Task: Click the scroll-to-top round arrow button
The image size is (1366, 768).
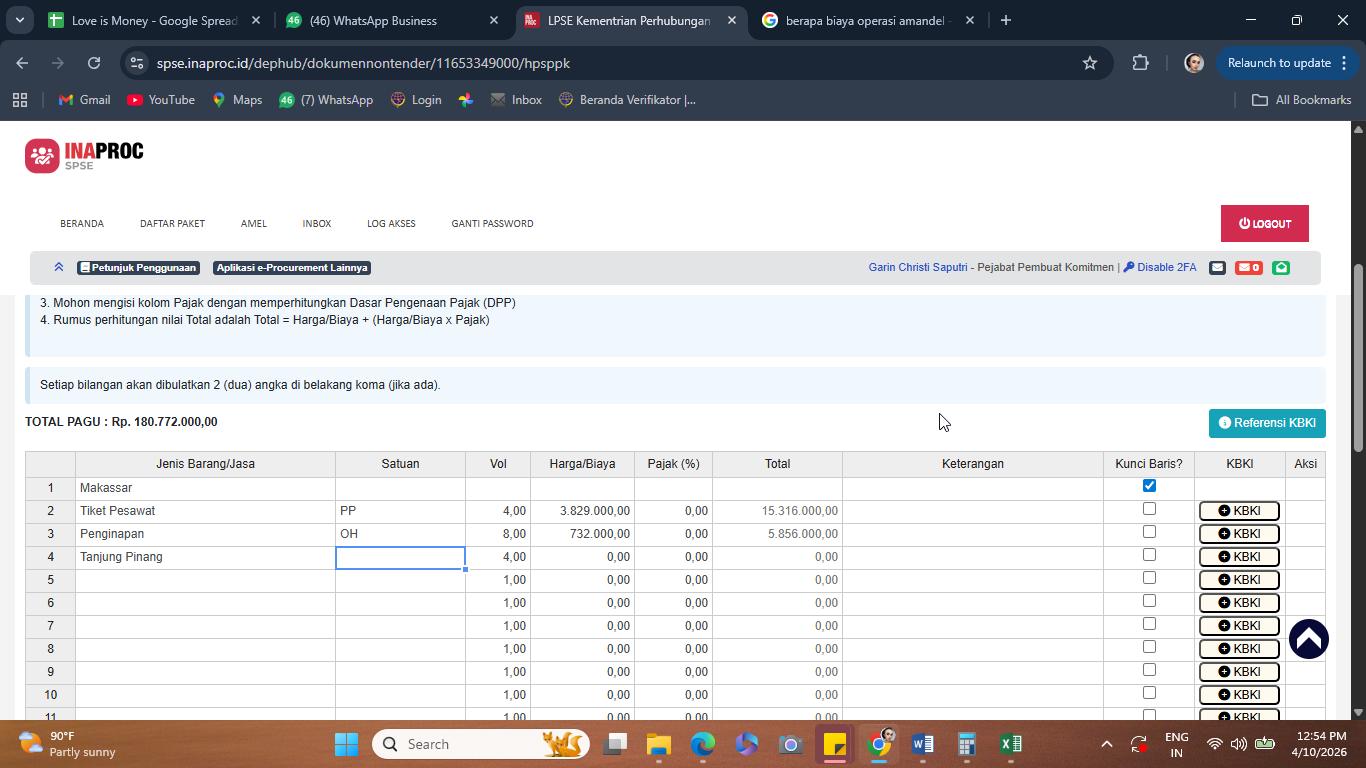Action: [1308, 639]
